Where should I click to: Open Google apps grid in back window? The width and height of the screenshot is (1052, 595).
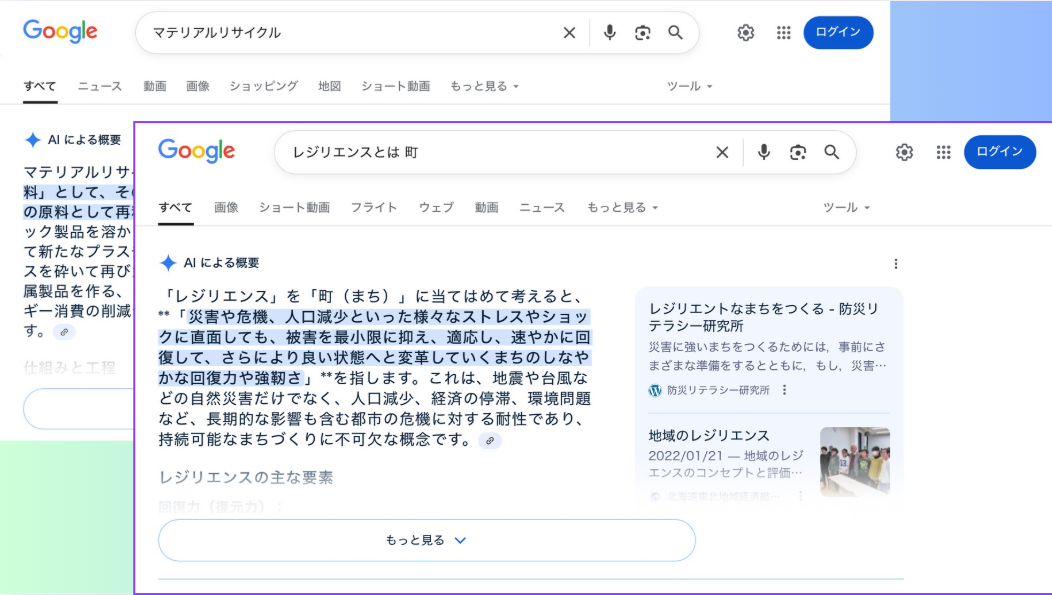pyautogui.click(x=783, y=32)
